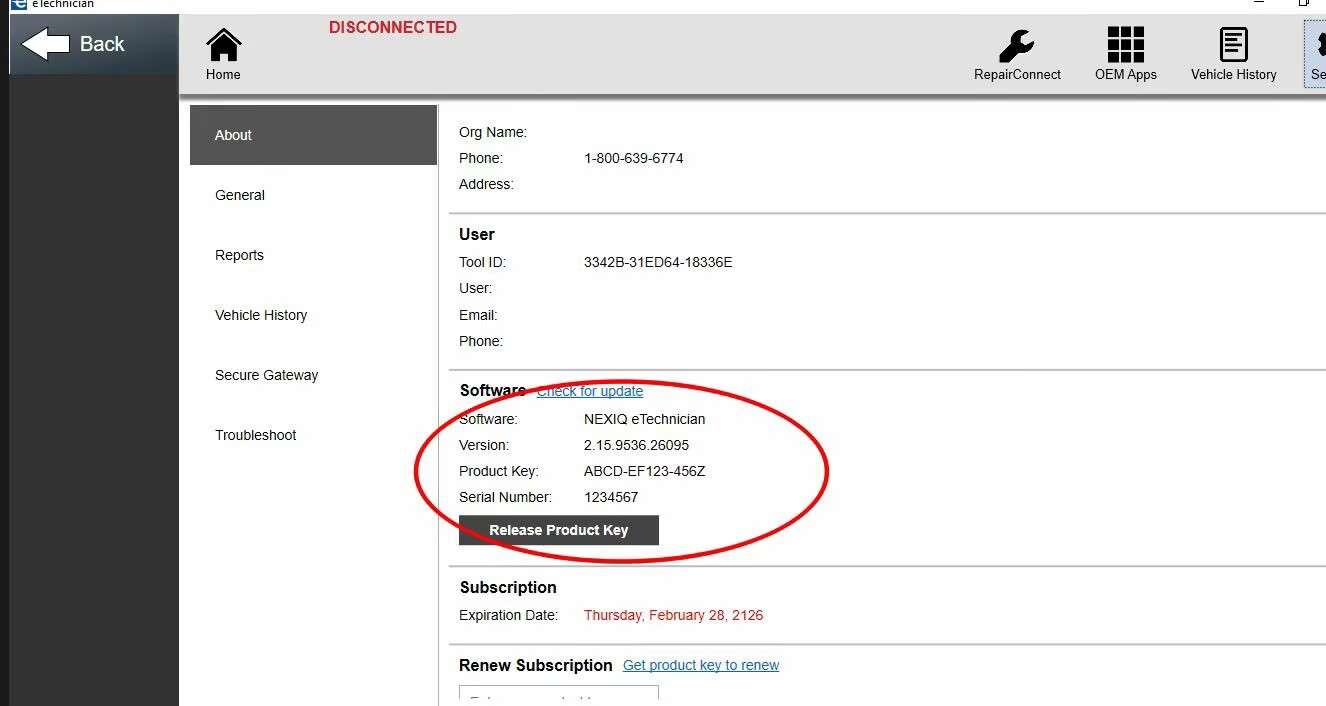Select serial number 1234567
The height and width of the screenshot is (706, 1326).
point(611,497)
